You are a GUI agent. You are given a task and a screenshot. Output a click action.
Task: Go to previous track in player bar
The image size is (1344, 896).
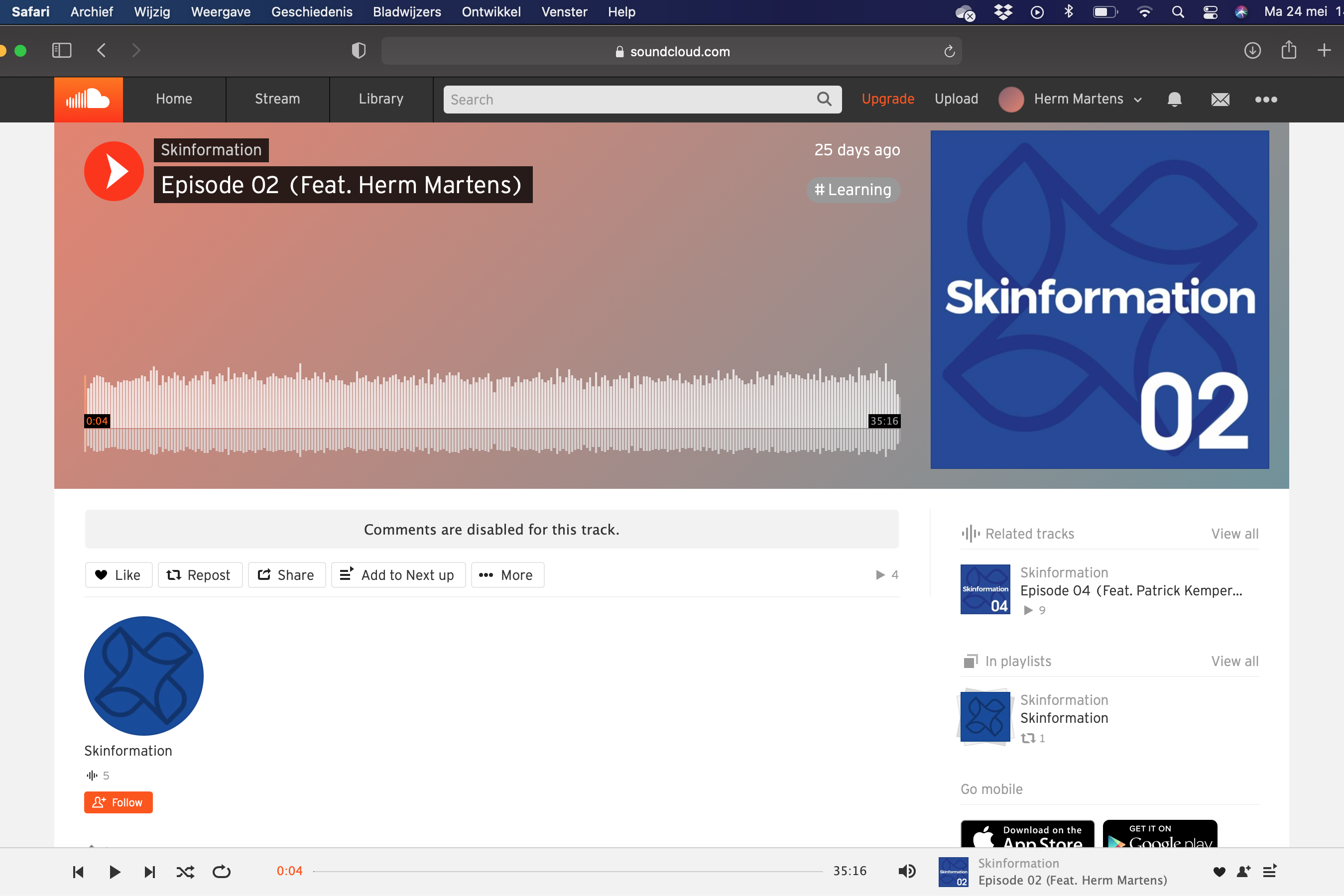tap(78, 872)
